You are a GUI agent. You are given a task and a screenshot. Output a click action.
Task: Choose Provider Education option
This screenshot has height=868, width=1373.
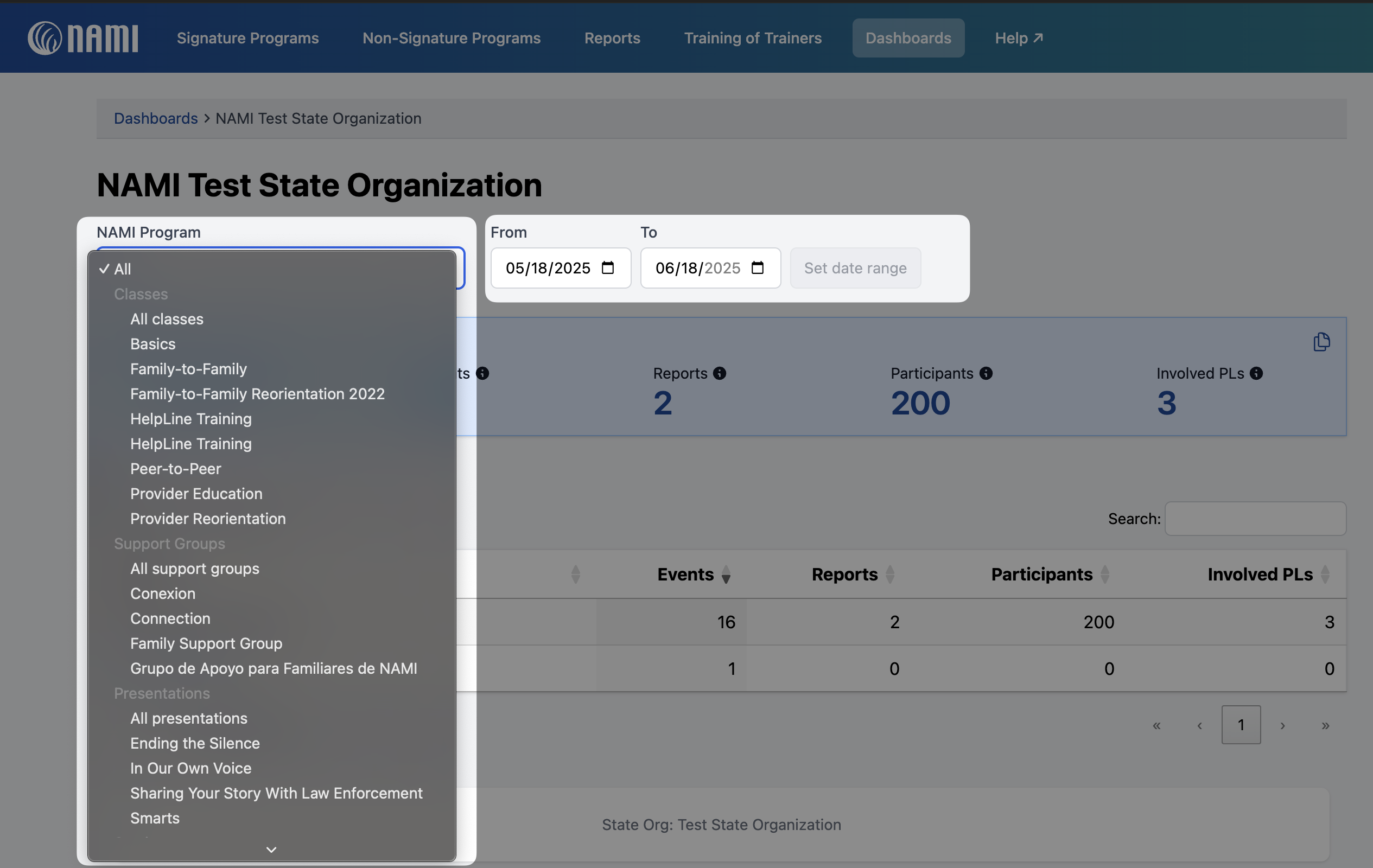tap(271, 494)
